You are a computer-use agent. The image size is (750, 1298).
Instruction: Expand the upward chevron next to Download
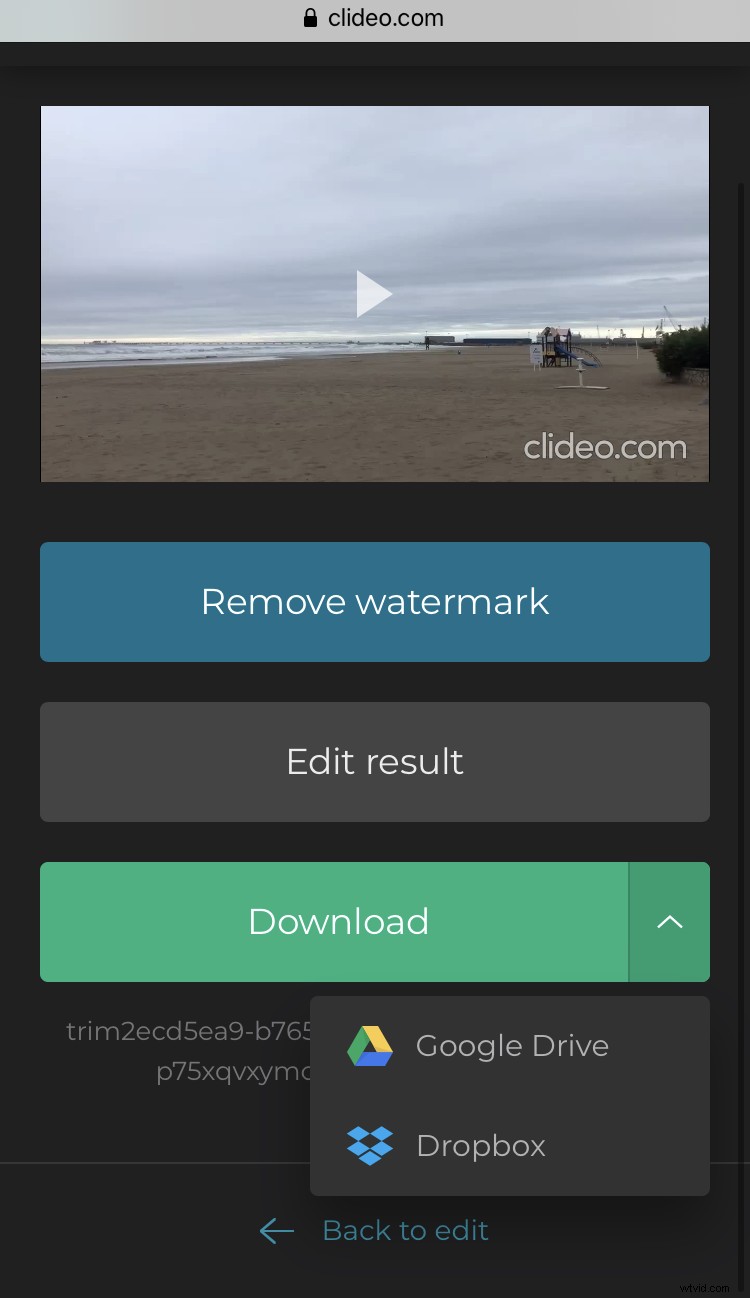click(x=669, y=922)
